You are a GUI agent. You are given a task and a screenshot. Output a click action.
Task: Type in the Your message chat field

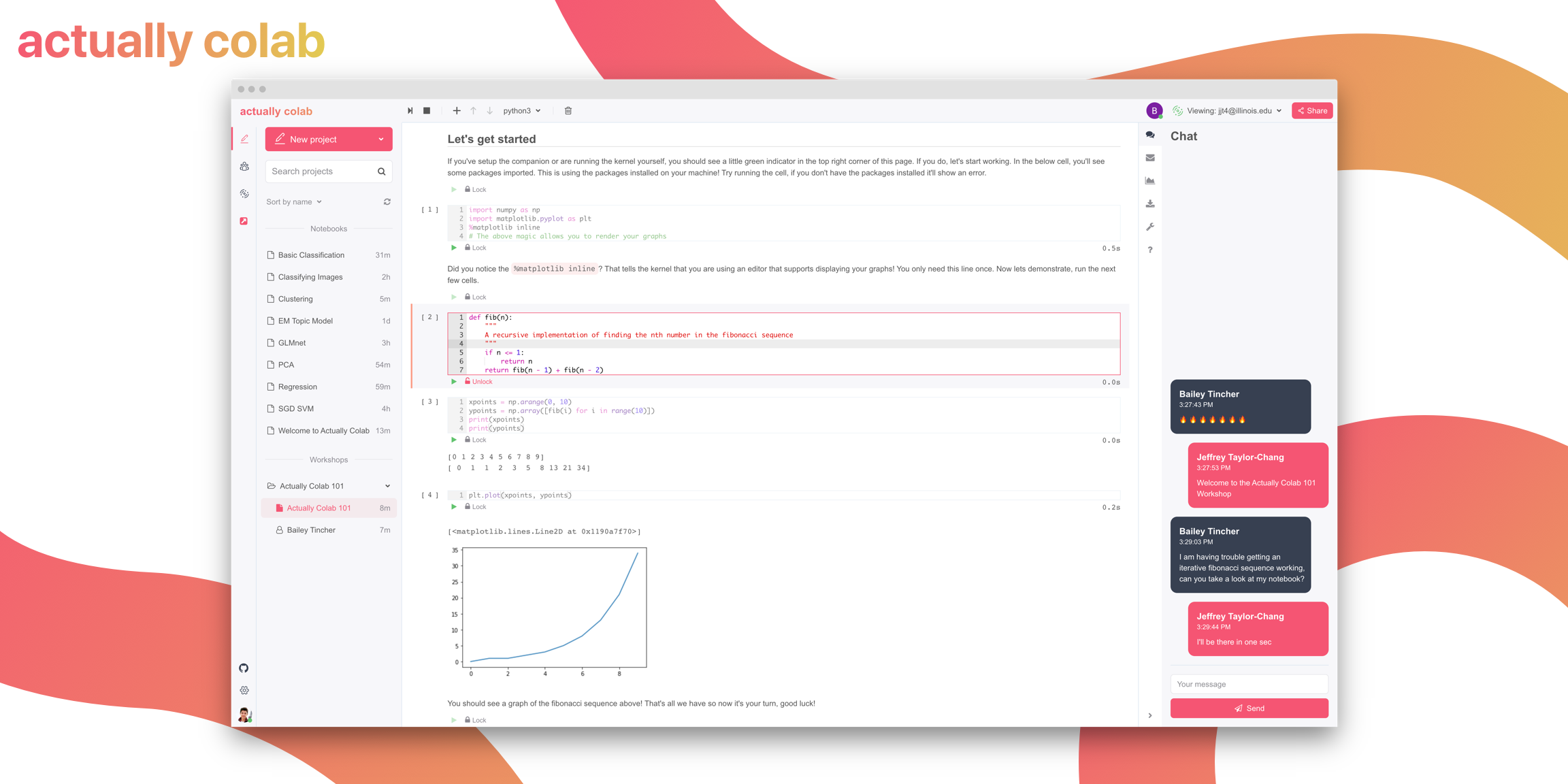1249,683
